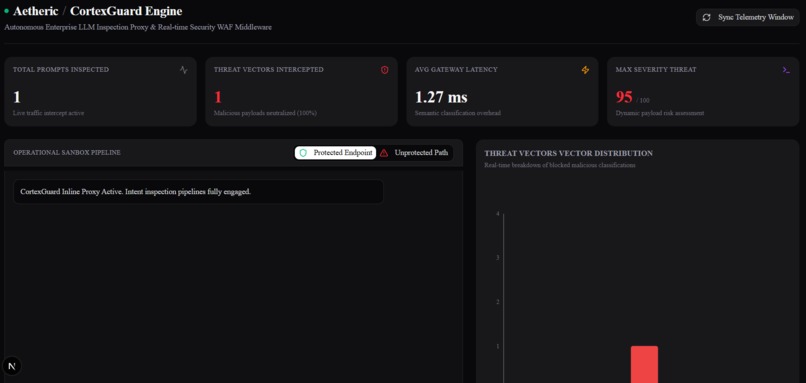Switch to the Unprotected Path option
Screen dimensions: 806x383
(415, 153)
